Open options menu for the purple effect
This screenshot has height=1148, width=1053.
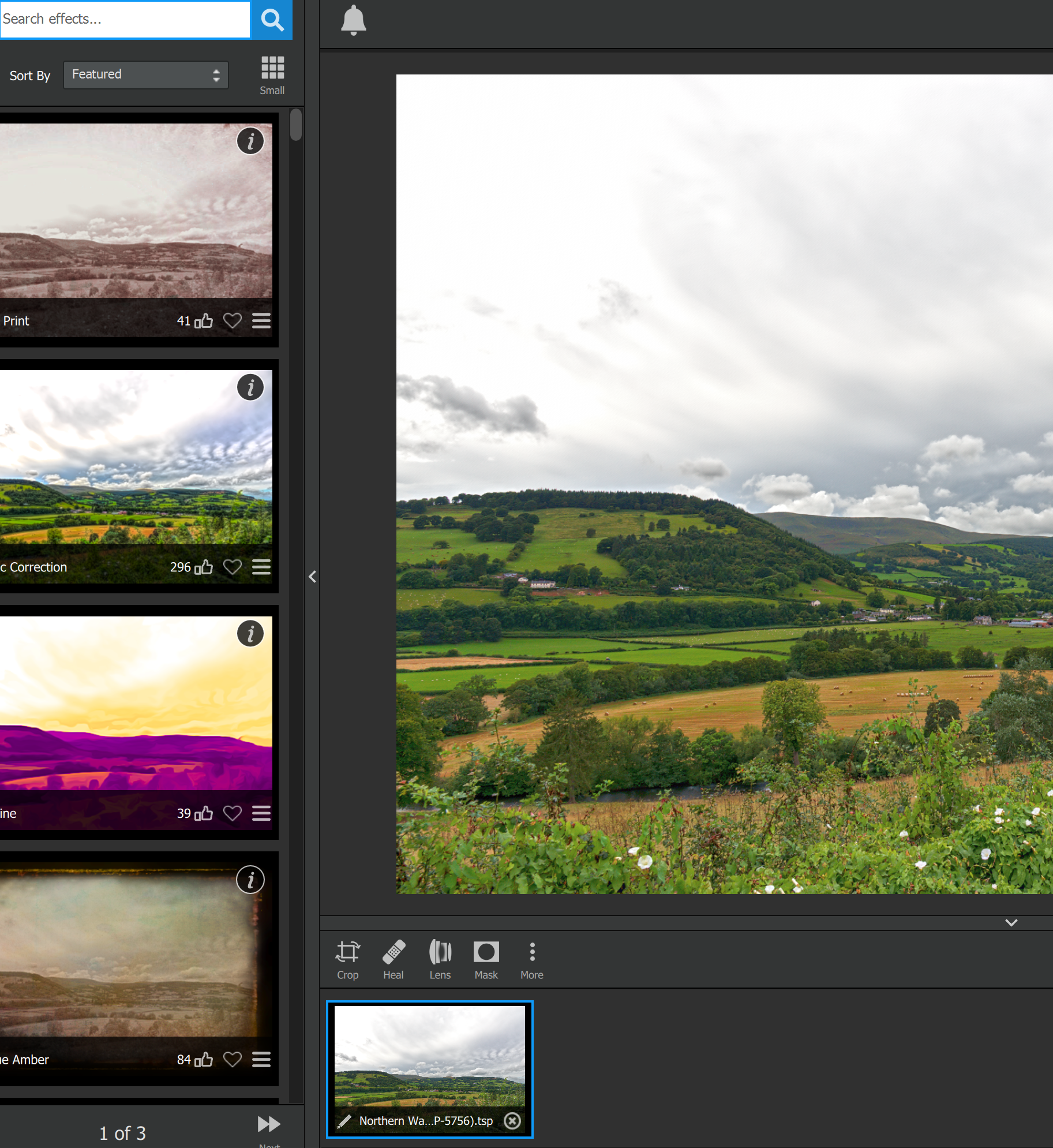261,813
